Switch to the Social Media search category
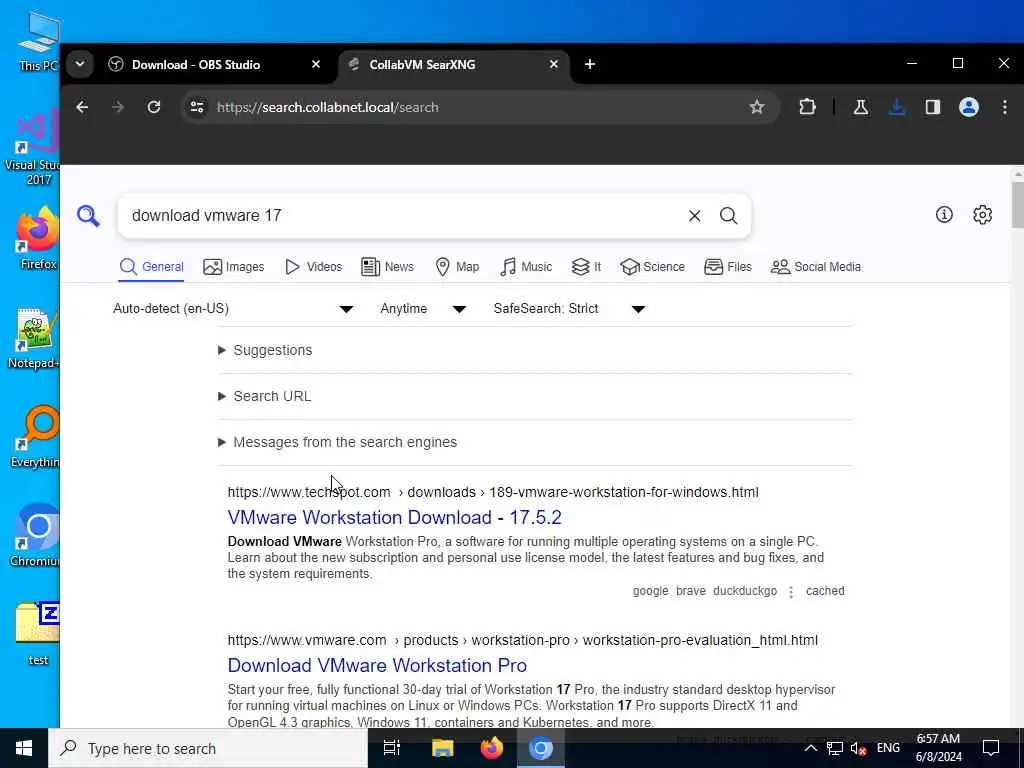Image resolution: width=1024 pixels, height=768 pixels. coord(816,267)
